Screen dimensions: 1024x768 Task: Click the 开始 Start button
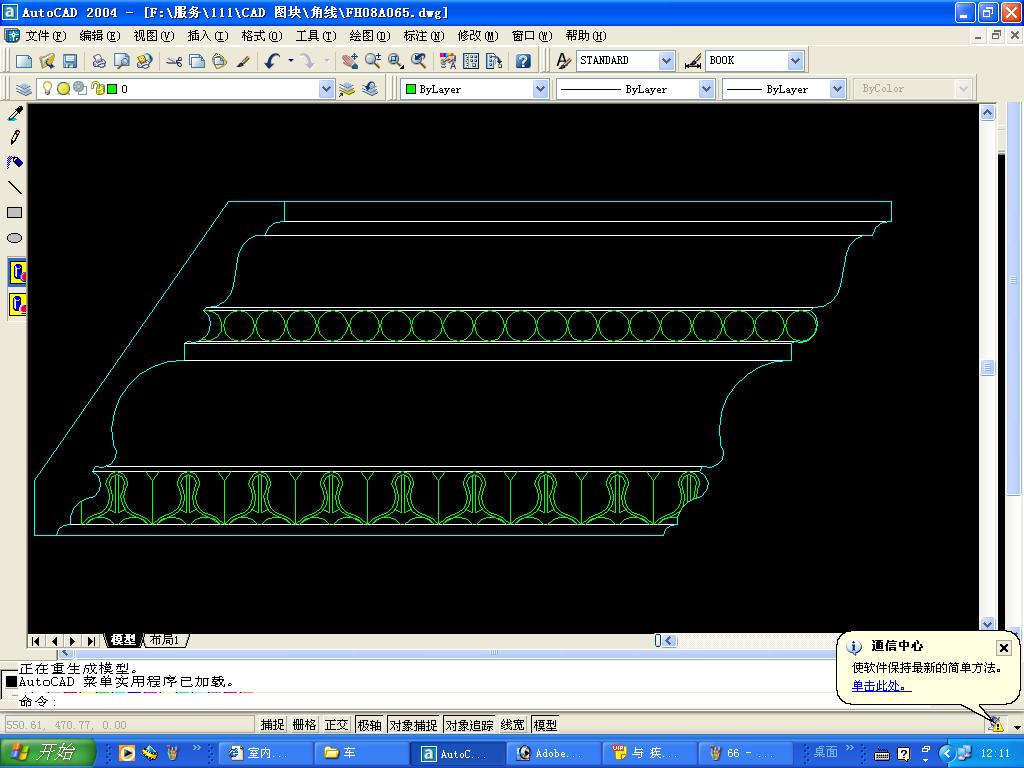pos(47,753)
